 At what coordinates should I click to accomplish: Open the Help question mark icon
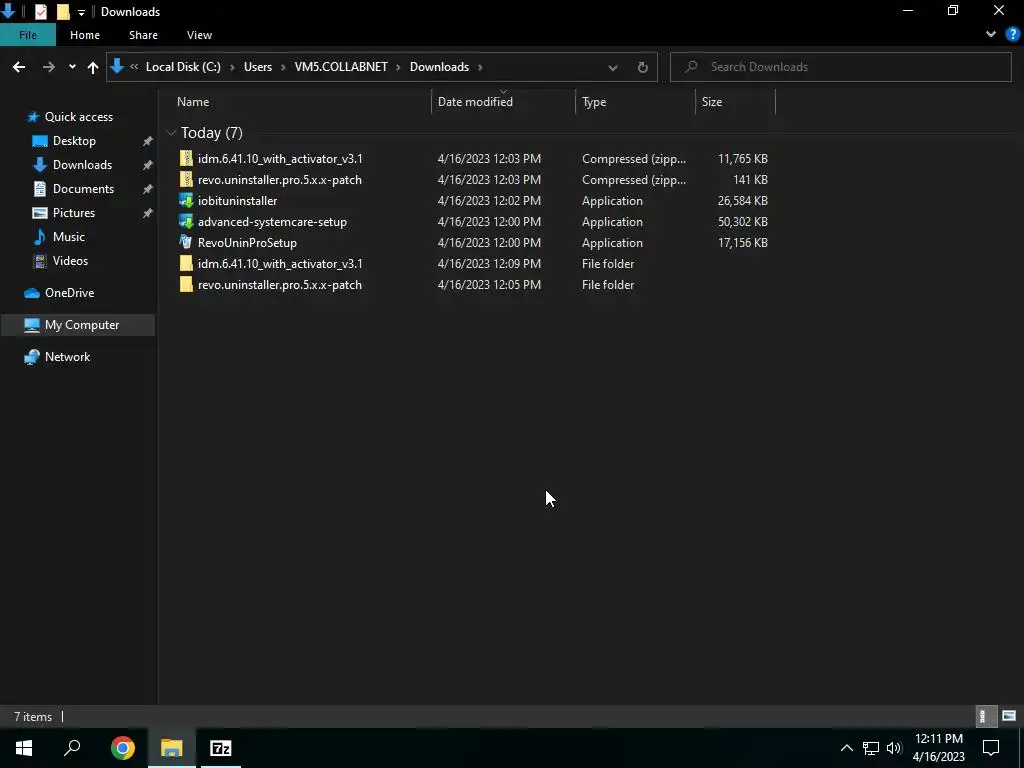pos(1013,35)
